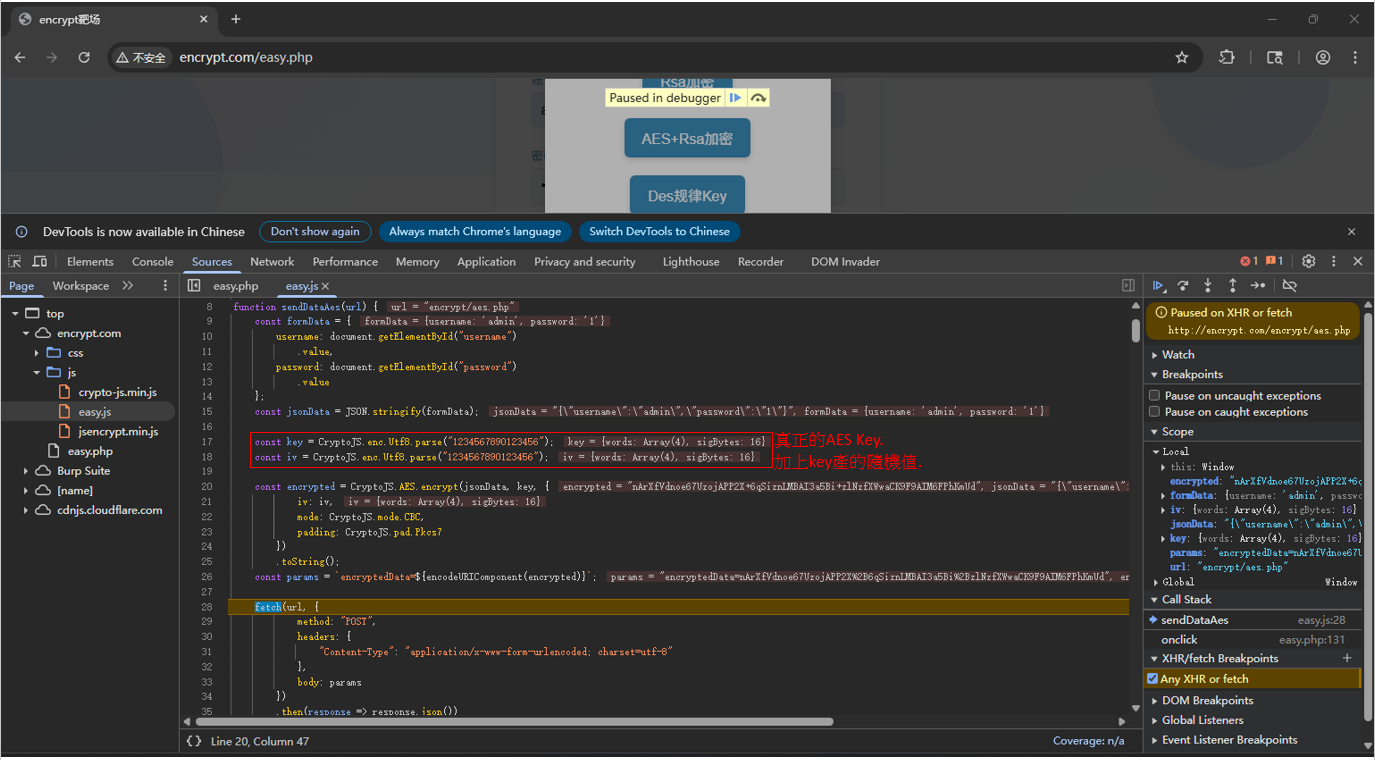Enable Pause on caught exceptions

[x=1155, y=412]
